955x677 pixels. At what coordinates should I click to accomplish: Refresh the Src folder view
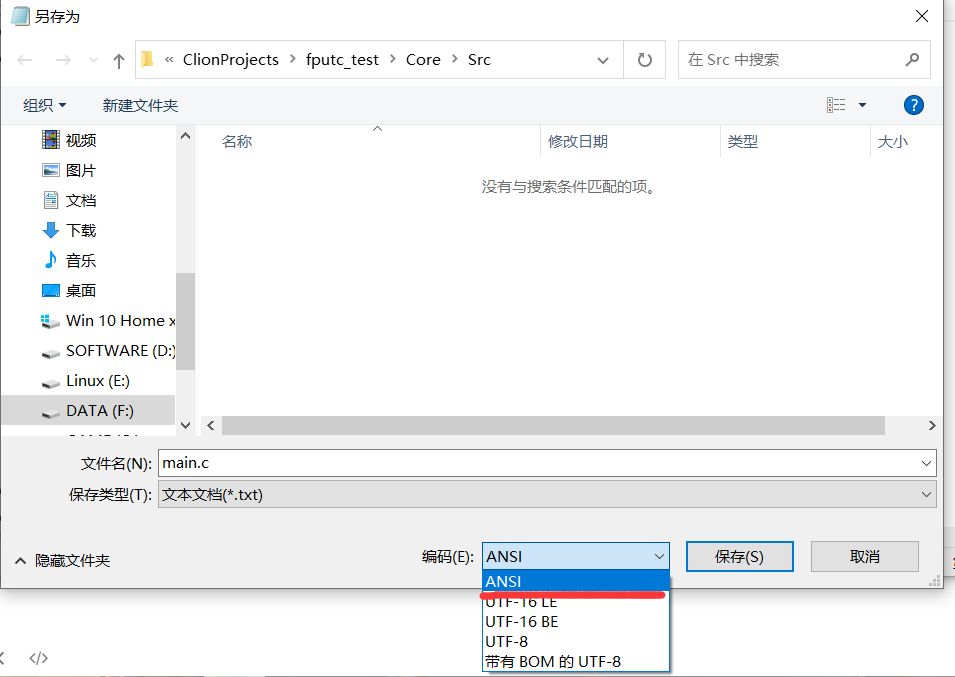pyautogui.click(x=645, y=60)
